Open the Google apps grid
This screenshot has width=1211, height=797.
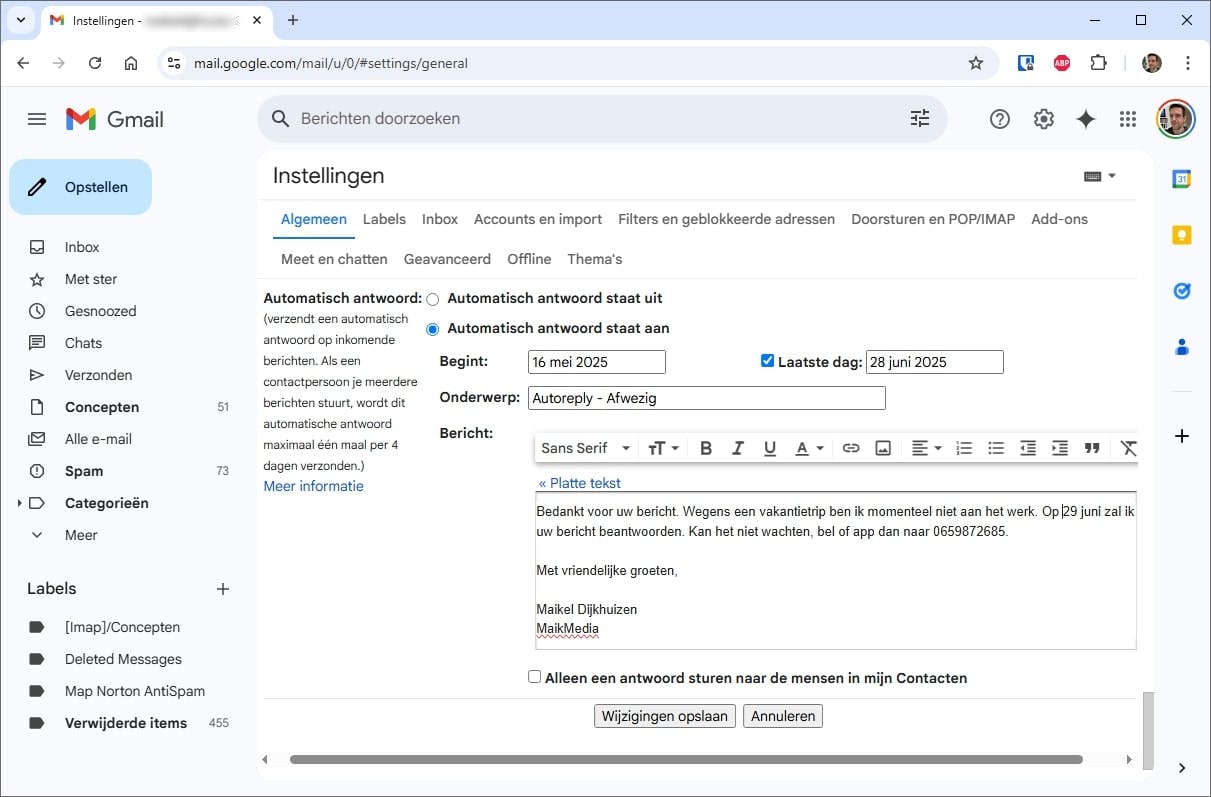point(1128,119)
